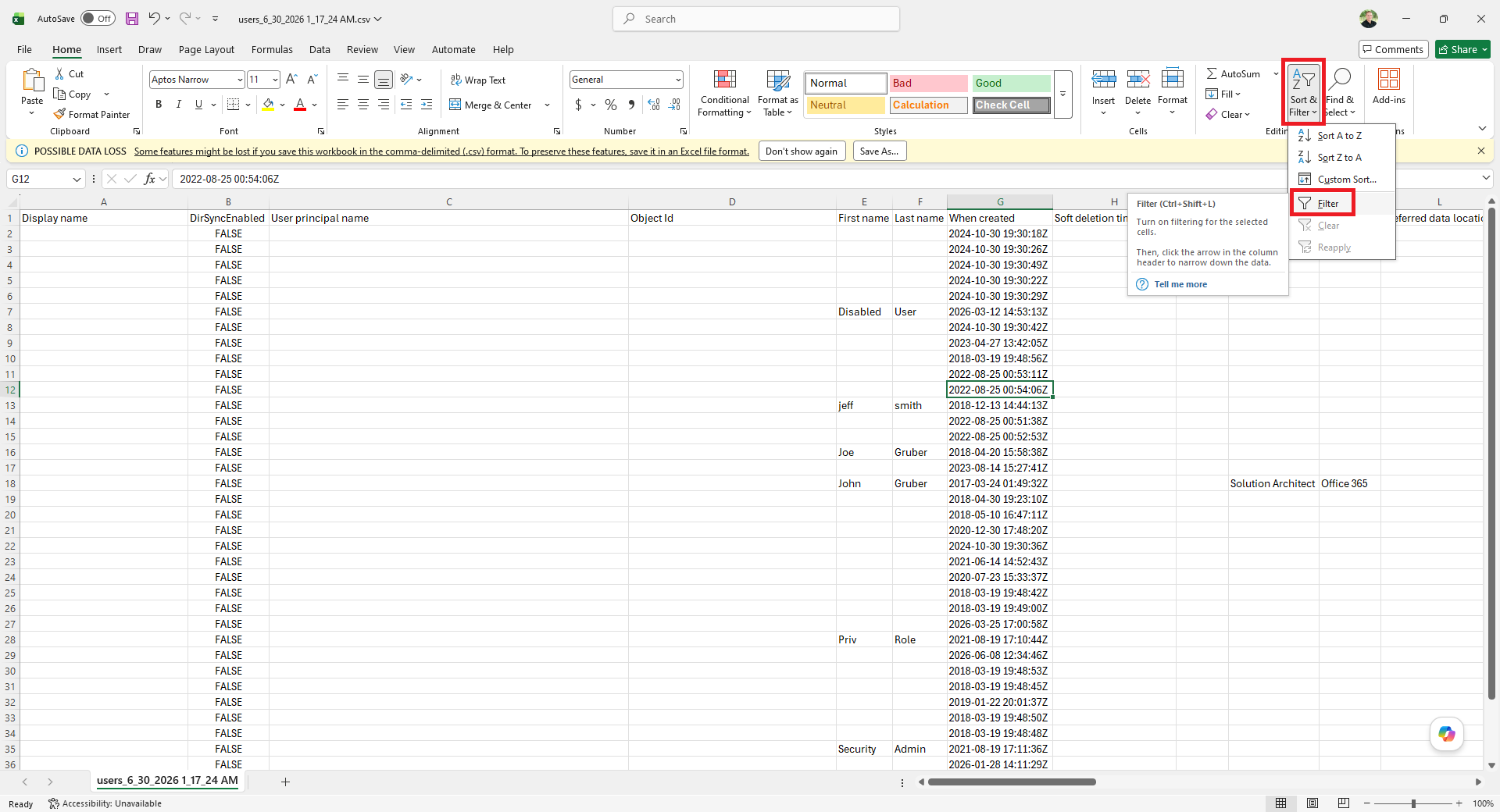Screen dimensions: 1500x812
Task: Click the Conditional Formatting icon
Action: [x=724, y=79]
